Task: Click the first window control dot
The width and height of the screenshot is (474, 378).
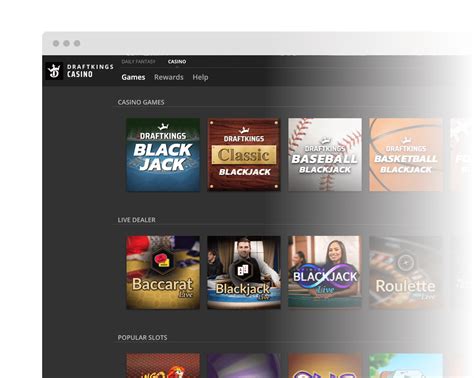Action: [x=56, y=43]
